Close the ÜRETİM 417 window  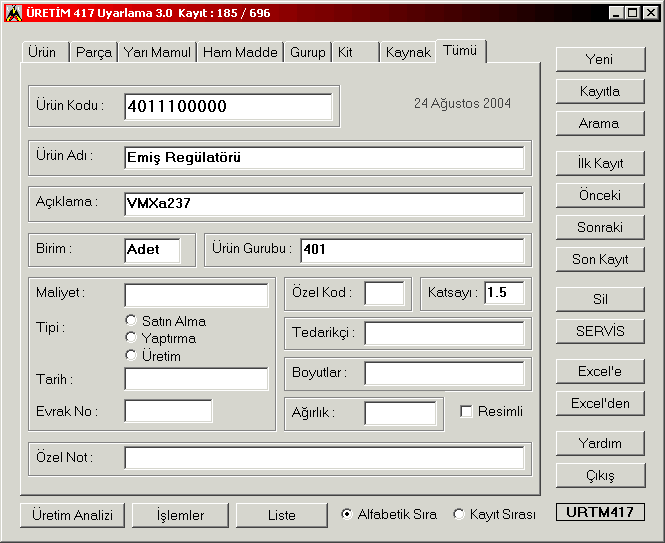click(x=650, y=13)
